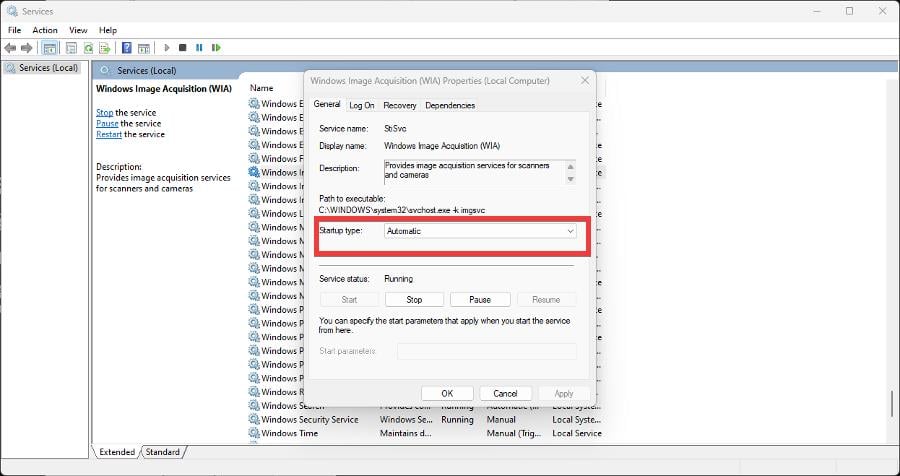Image resolution: width=900 pixels, height=476 pixels.
Task: Click the executable path text in dialog
Action: [x=402, y=210]
